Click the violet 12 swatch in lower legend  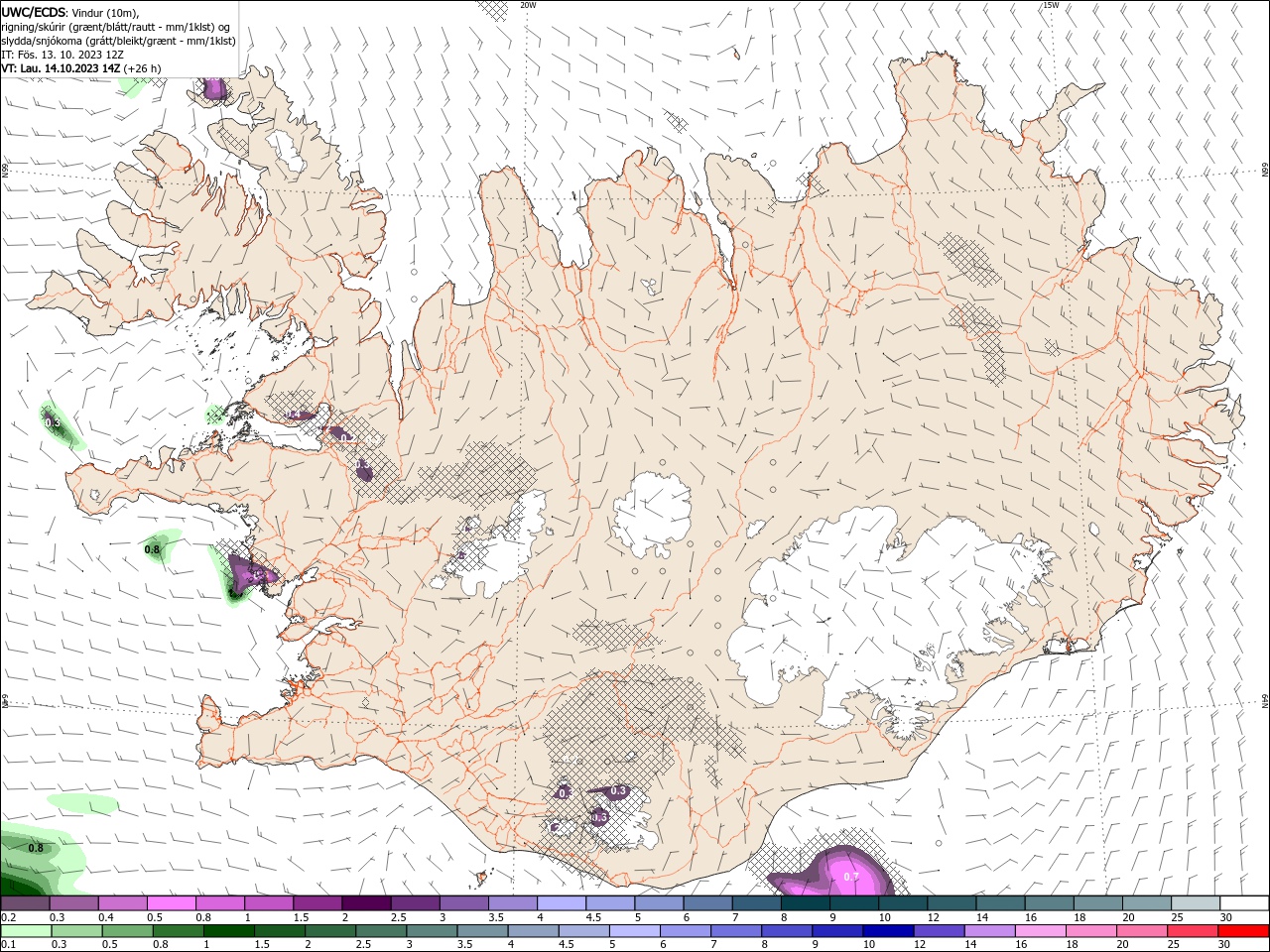click(x=939, y=931)
